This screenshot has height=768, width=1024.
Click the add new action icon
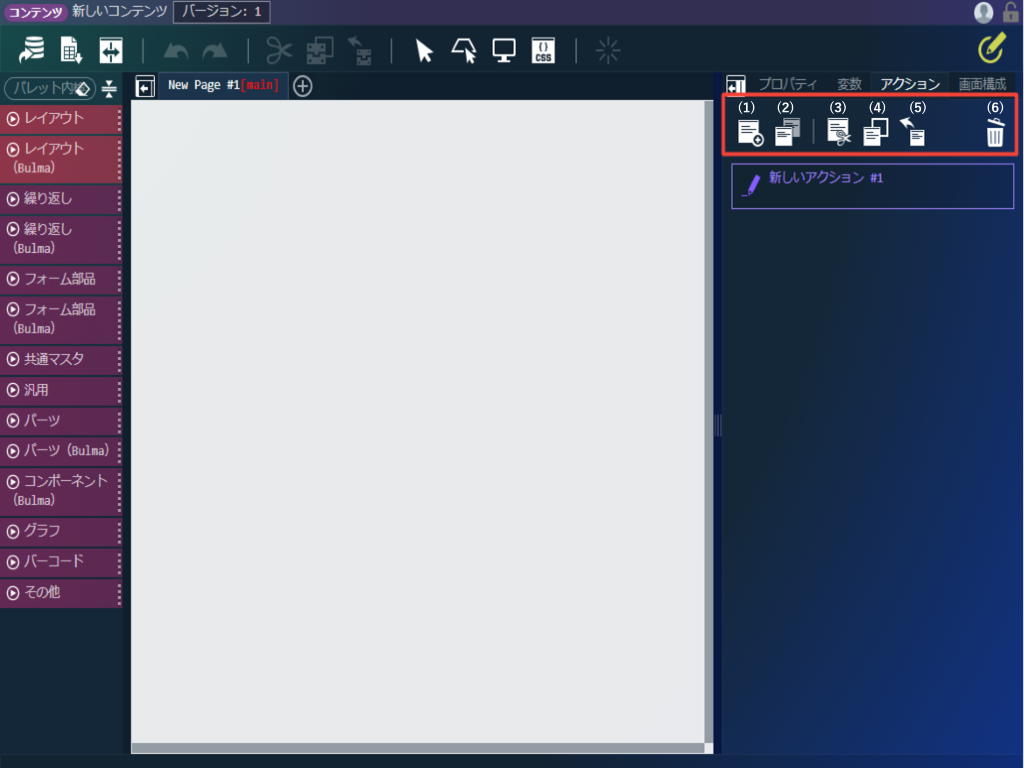click(x=750, y=133)
